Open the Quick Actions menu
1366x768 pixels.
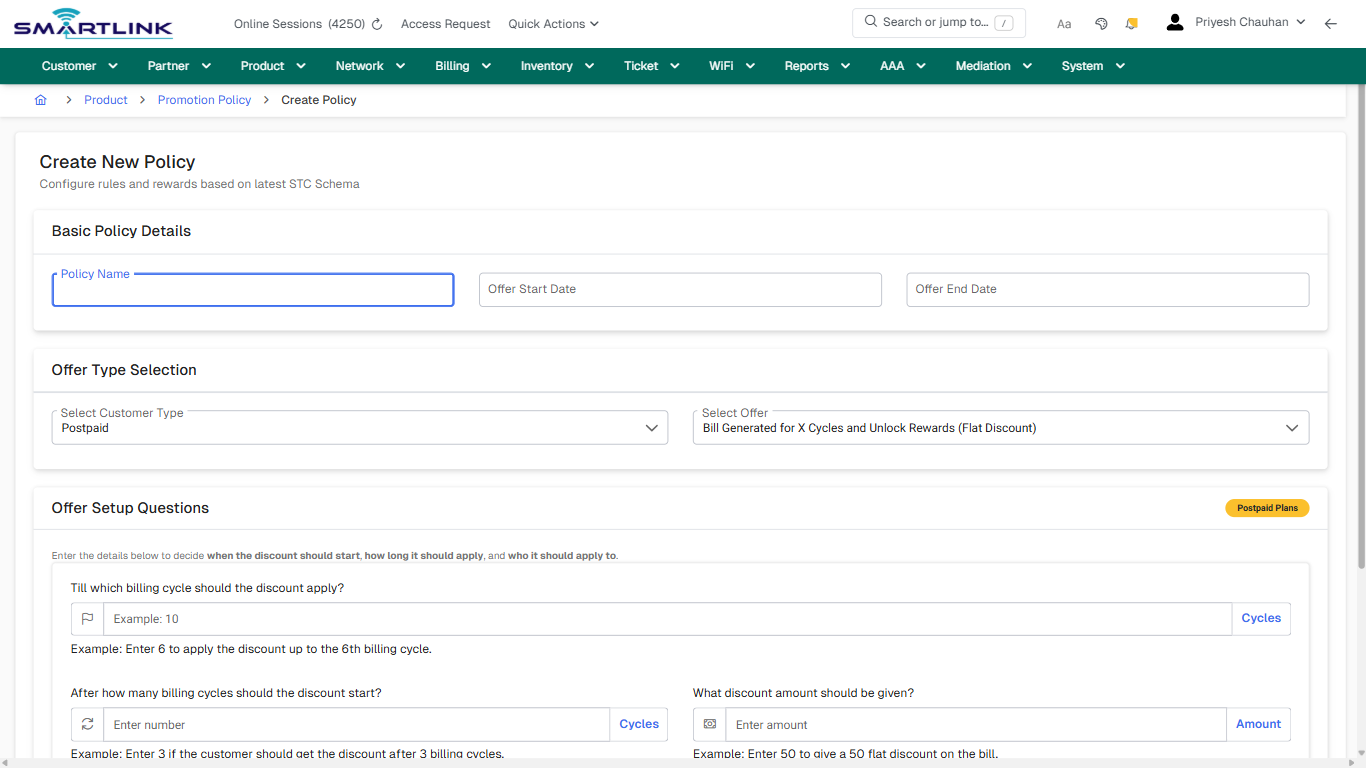point(552,23)
